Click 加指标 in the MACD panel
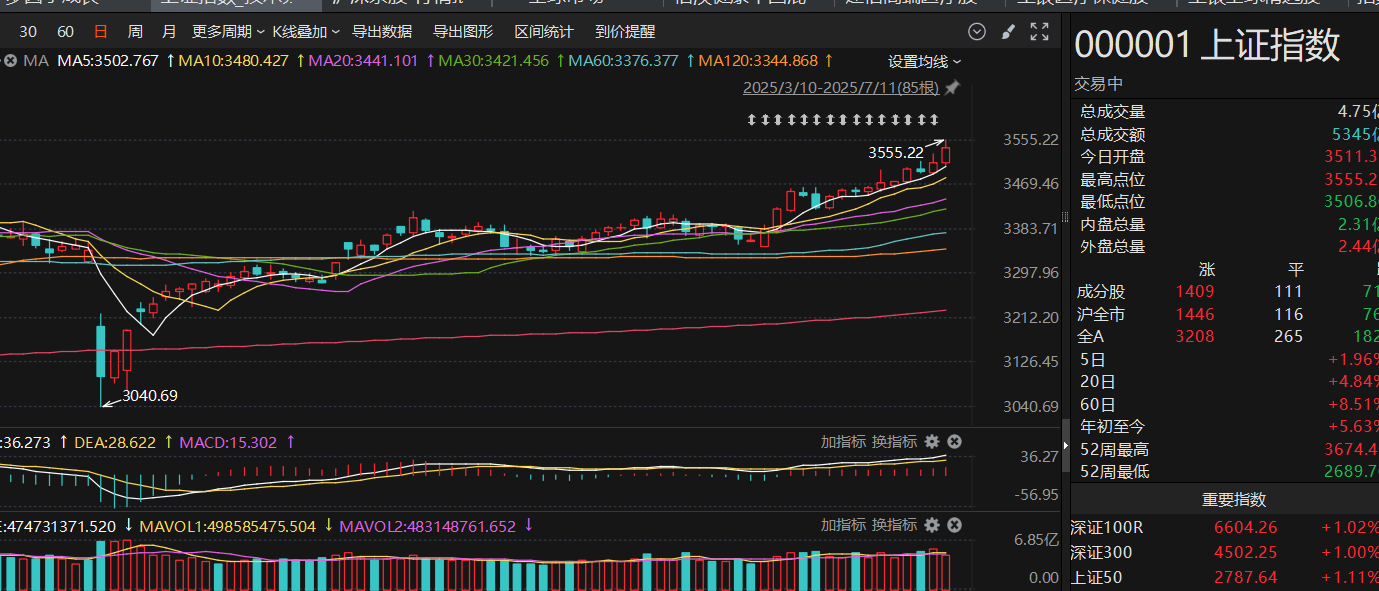1379x591 pixels. coord(843,442)
